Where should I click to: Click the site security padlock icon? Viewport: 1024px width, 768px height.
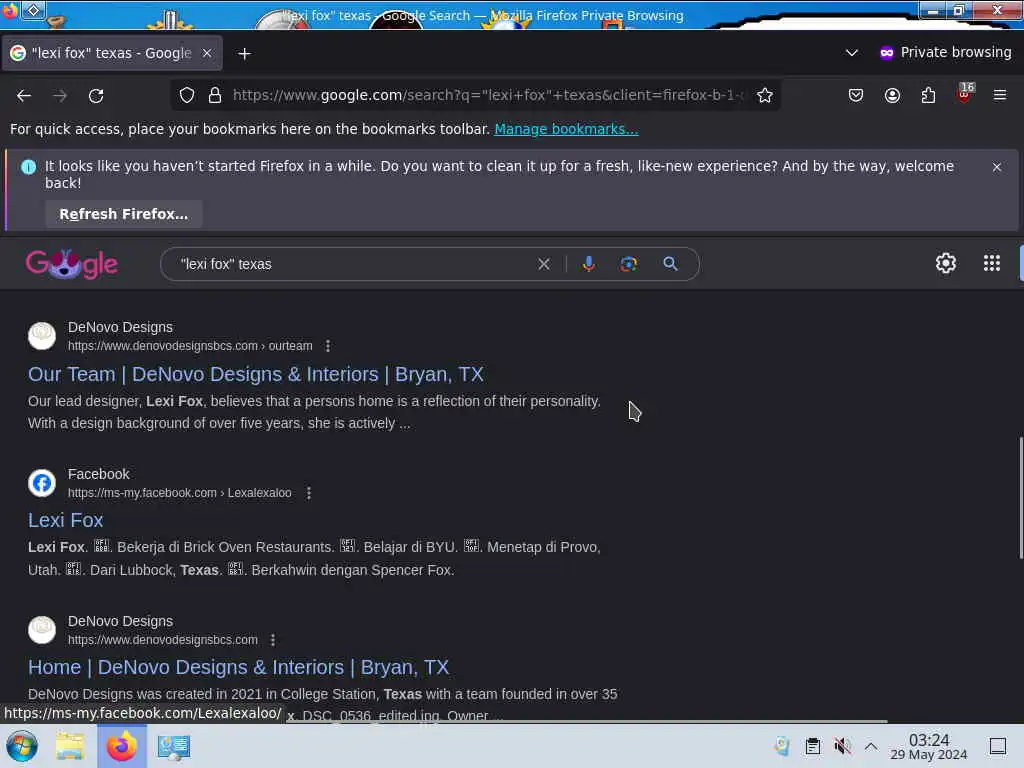point(215,95)
